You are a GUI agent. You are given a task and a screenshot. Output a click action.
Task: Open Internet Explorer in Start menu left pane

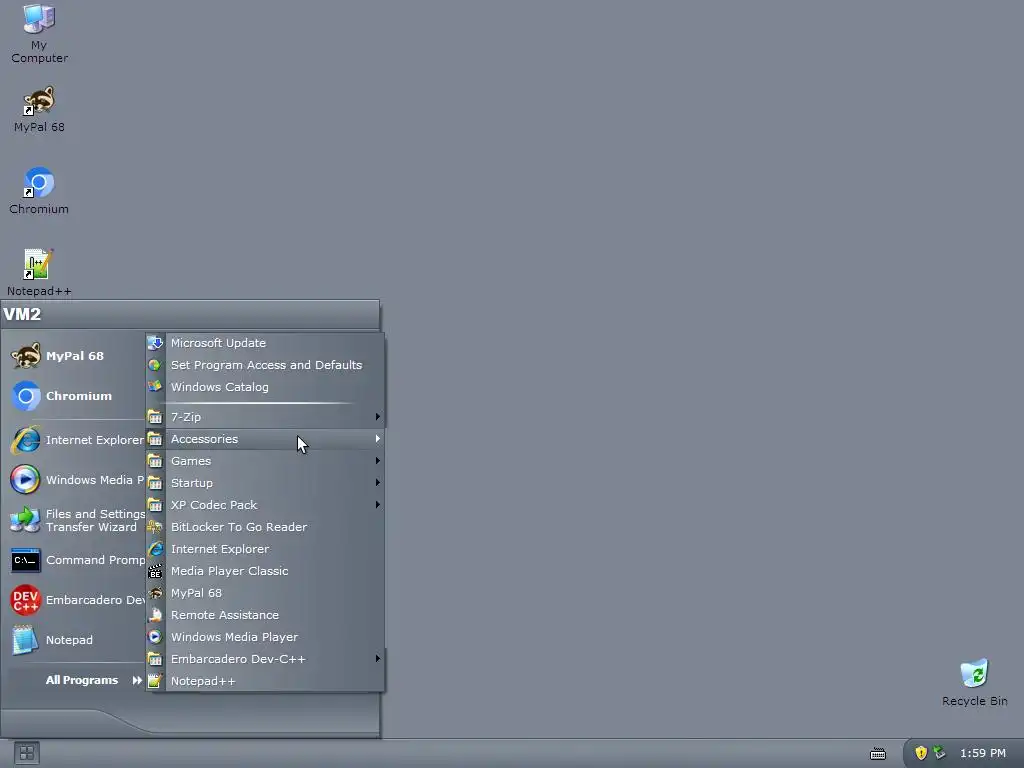click(77, 440)
